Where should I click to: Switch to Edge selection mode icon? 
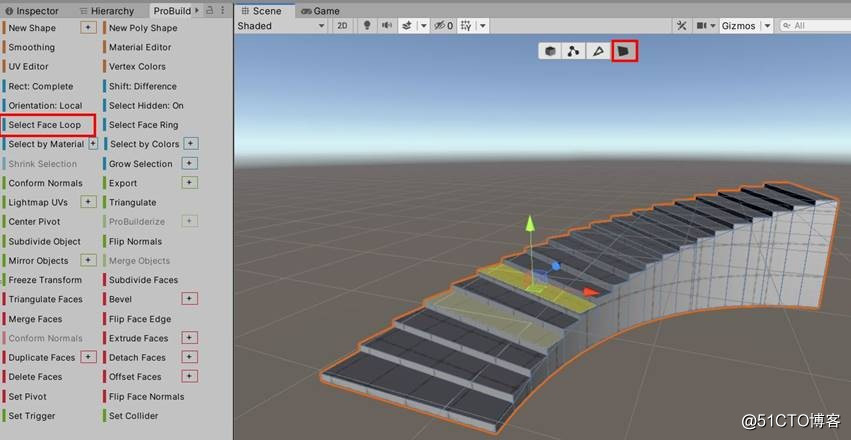[598, 52]
